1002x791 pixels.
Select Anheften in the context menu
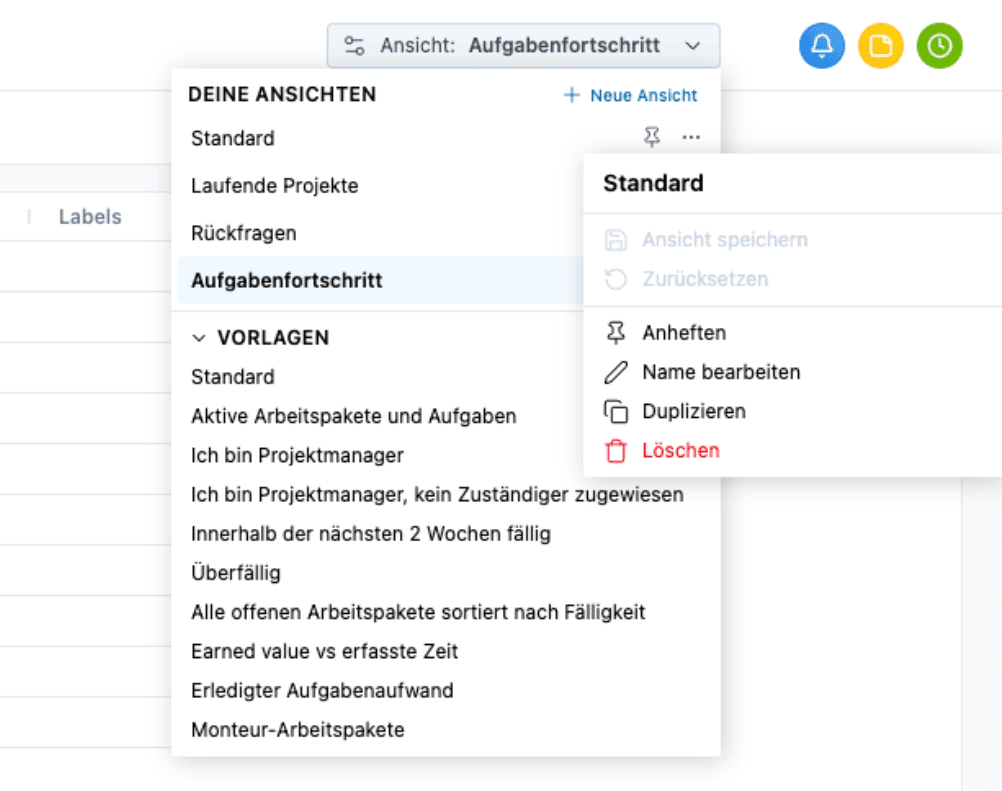click(792, 333)
